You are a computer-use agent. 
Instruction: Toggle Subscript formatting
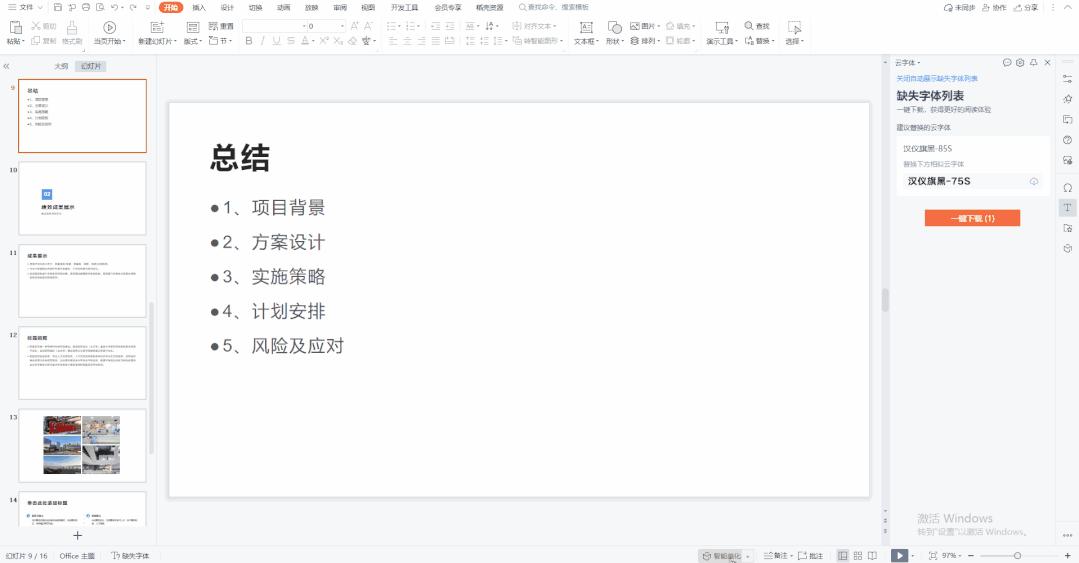point(338,41)
